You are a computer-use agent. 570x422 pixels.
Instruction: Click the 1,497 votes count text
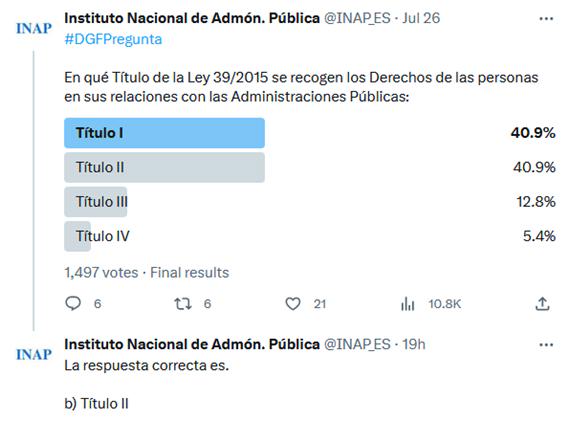point(101,273)
